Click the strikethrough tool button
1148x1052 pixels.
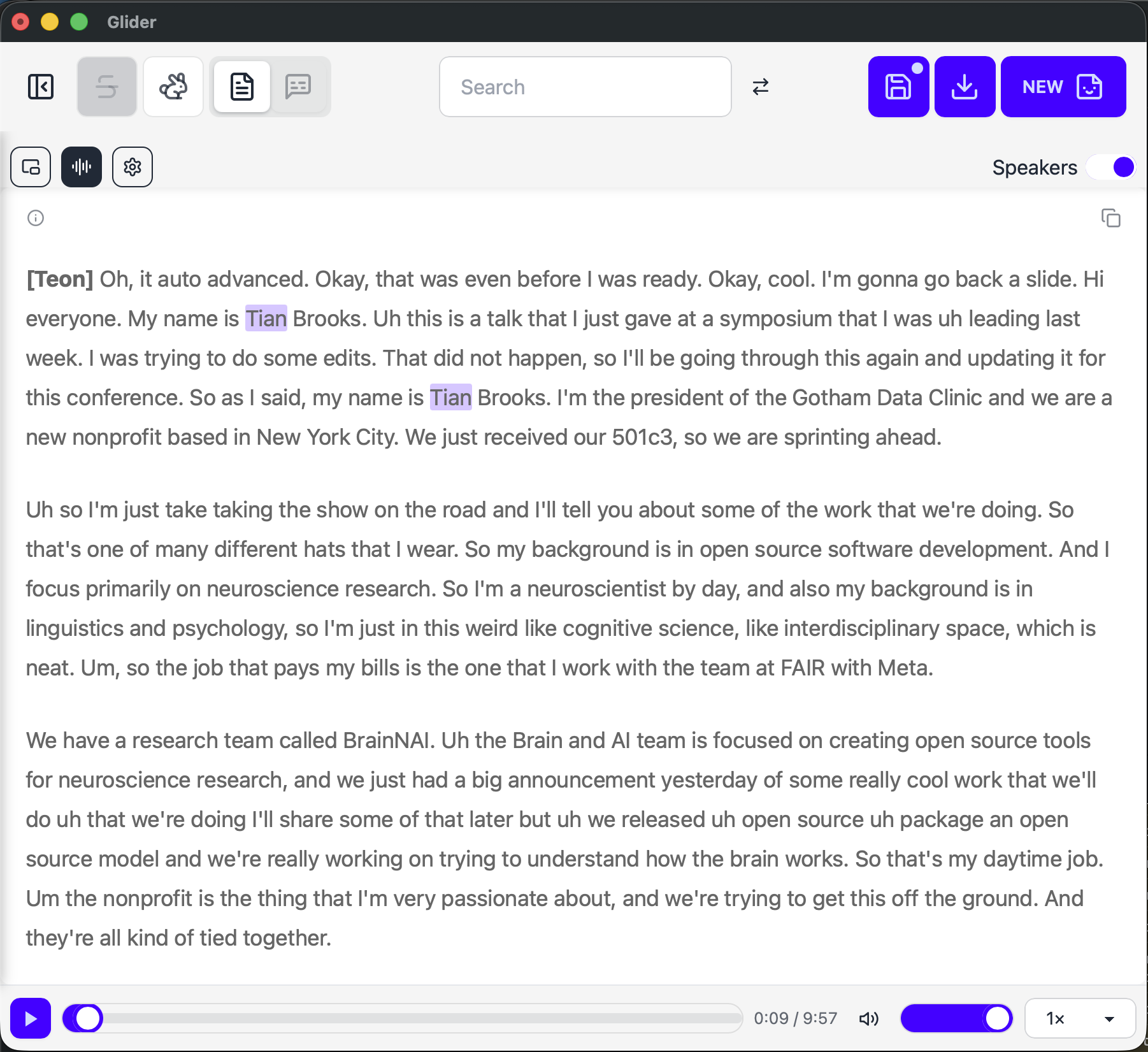[107, 87]
